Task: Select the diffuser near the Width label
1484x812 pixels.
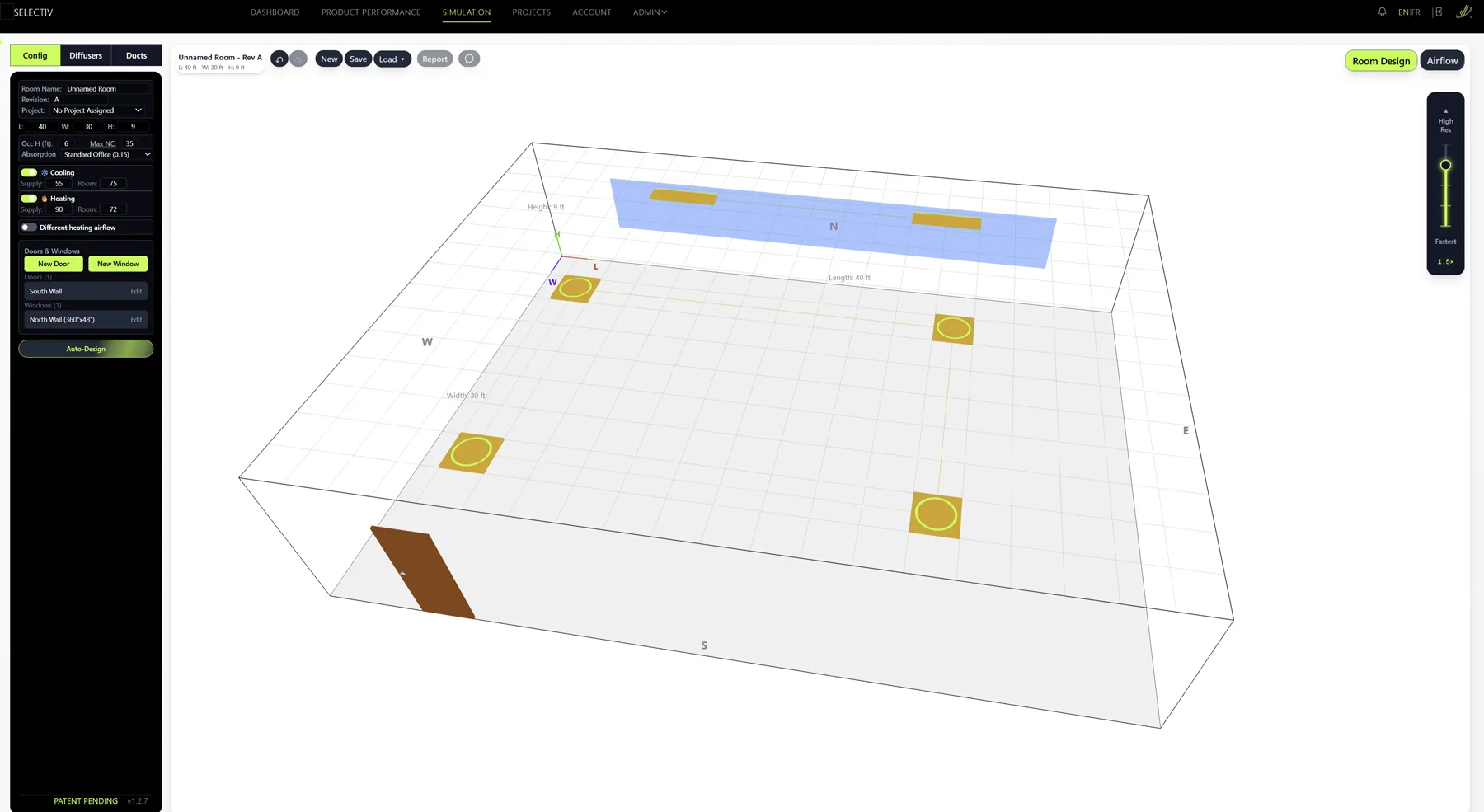Action: point(471,453)
